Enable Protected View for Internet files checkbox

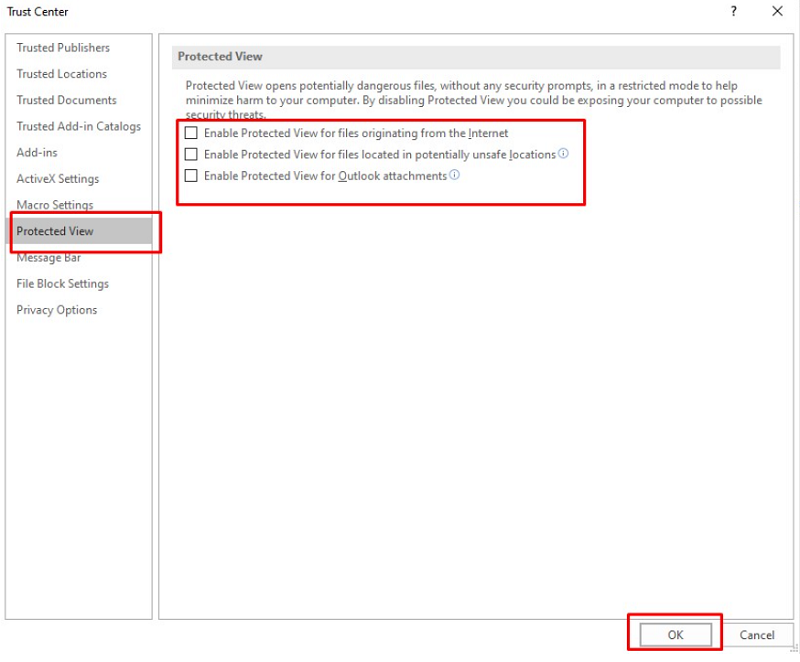191,133
